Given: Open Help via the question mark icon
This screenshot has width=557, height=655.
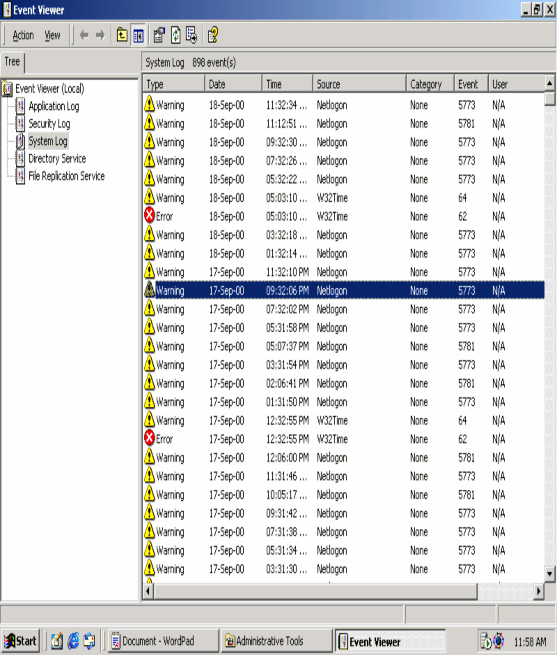Looking at the screenshot, I should click(213, 35).
